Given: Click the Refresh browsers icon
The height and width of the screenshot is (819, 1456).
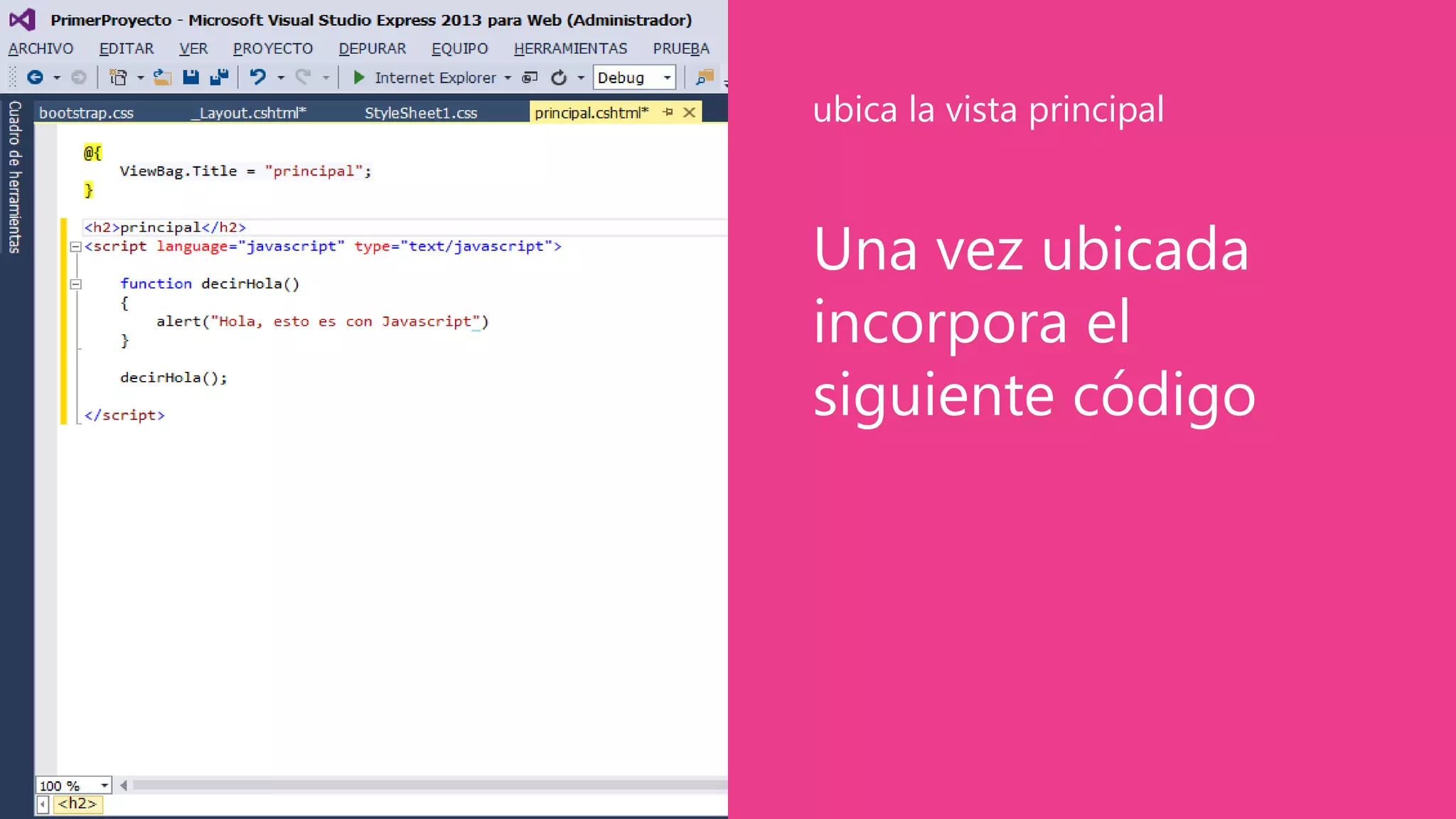Looking at the screenshot, I should 560,77.
